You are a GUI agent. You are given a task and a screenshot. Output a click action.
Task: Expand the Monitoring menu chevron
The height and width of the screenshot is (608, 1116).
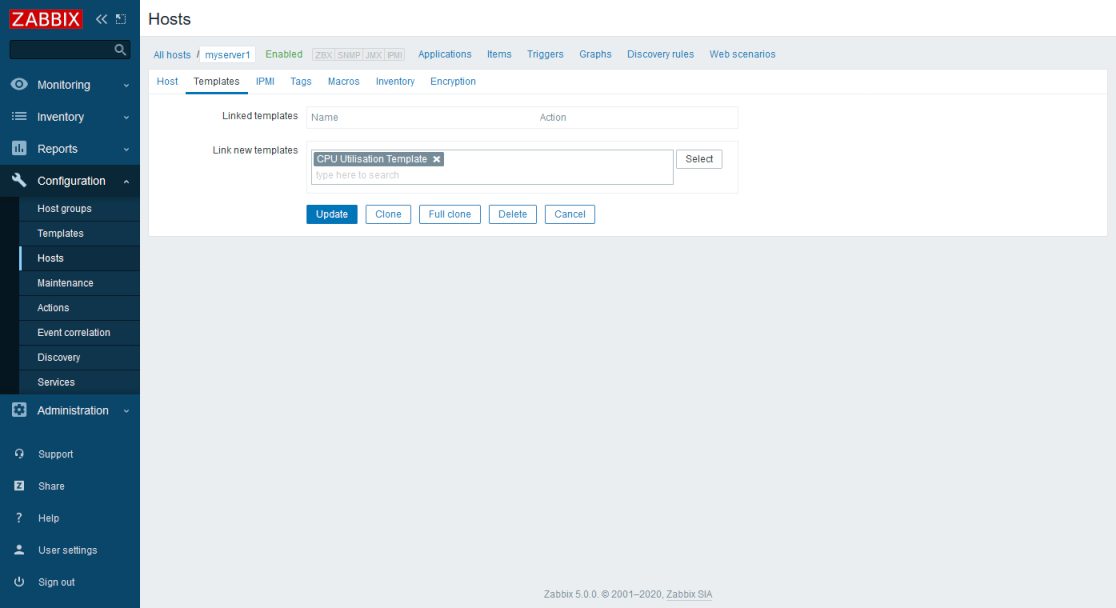click(x=126, y=85)
